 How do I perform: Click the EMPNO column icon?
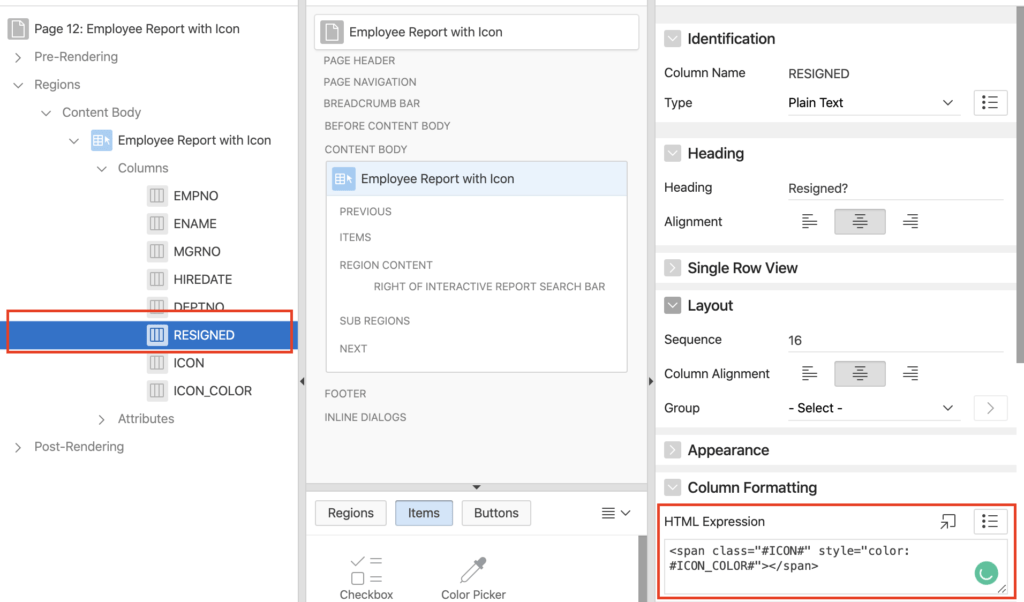[x=157, y=196]
